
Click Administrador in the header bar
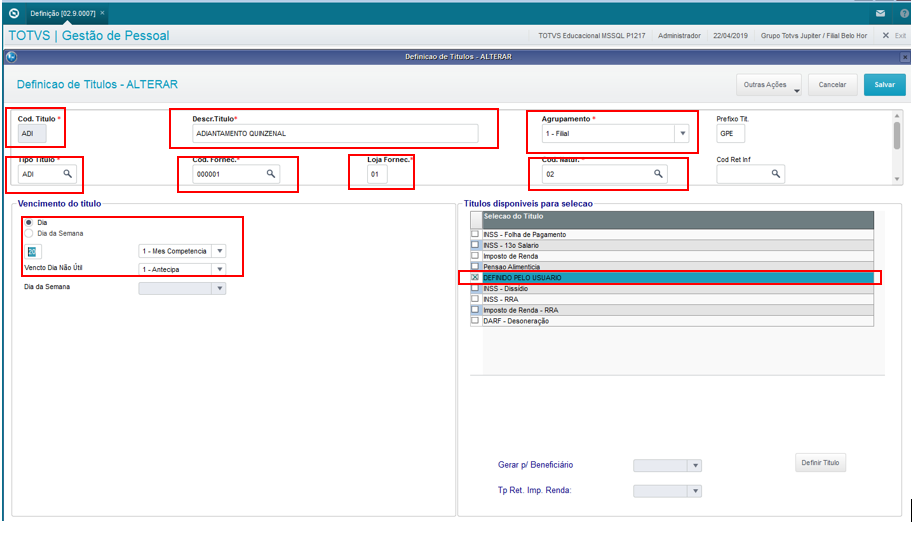pos(679,35)
